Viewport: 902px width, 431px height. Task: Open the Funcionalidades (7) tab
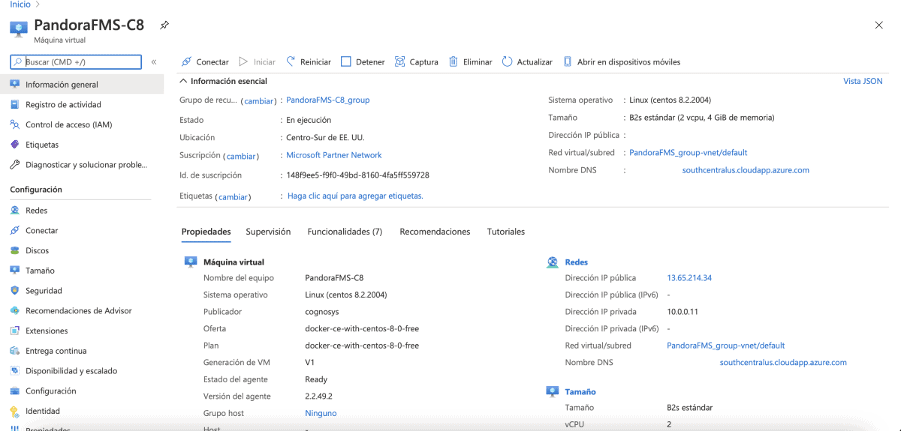point(345,231)
